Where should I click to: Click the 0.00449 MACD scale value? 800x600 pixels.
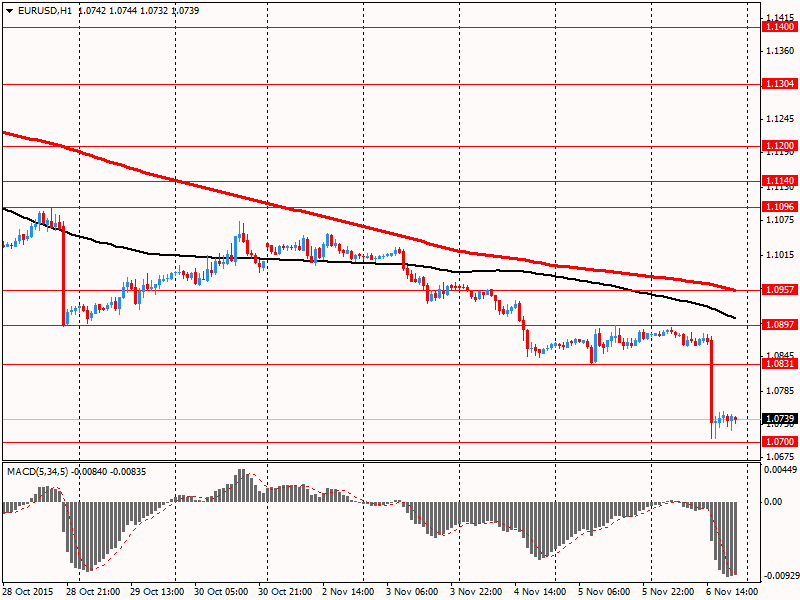pos(780,470)
